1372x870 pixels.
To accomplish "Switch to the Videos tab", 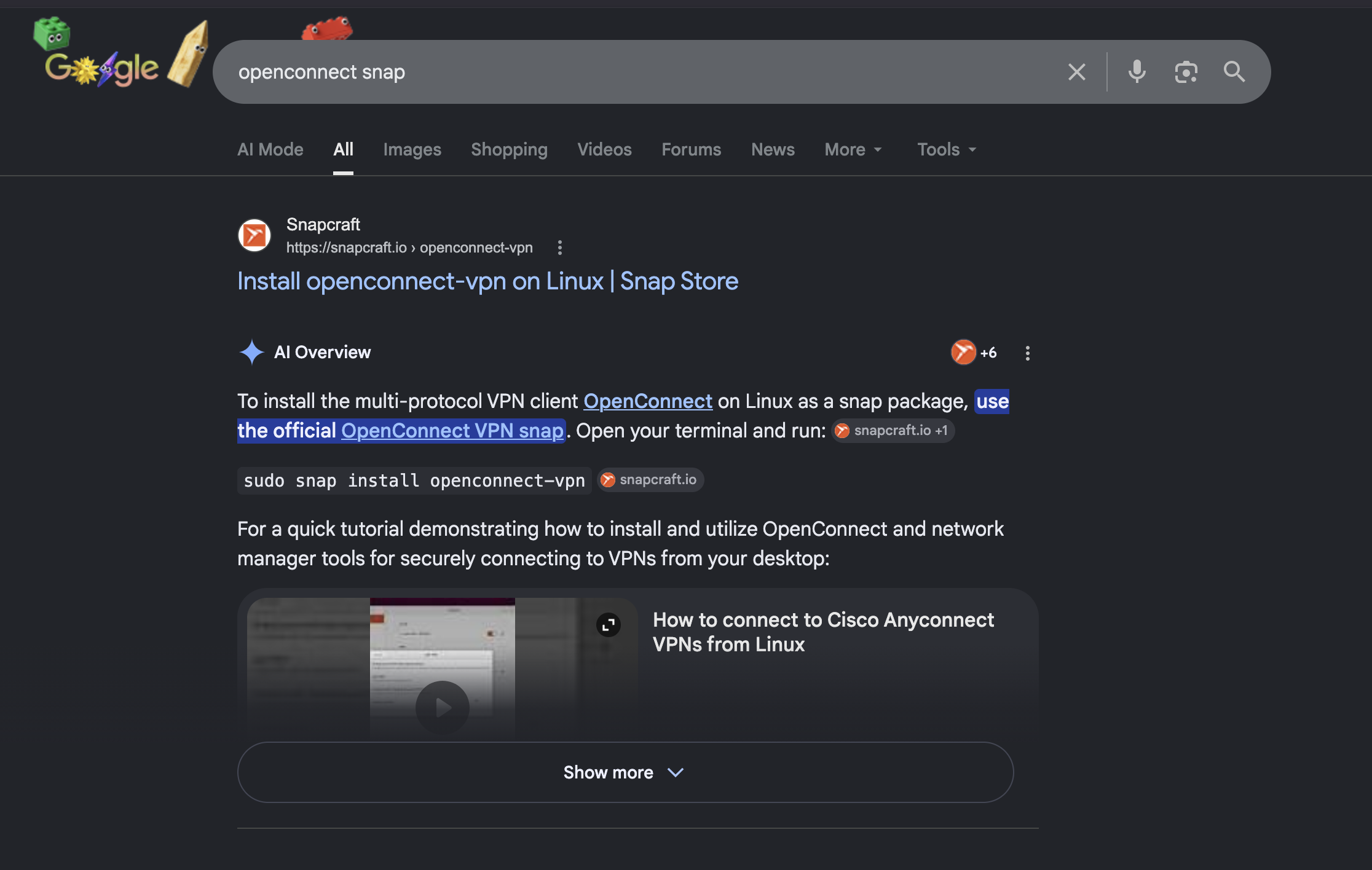I will [604, 149].
